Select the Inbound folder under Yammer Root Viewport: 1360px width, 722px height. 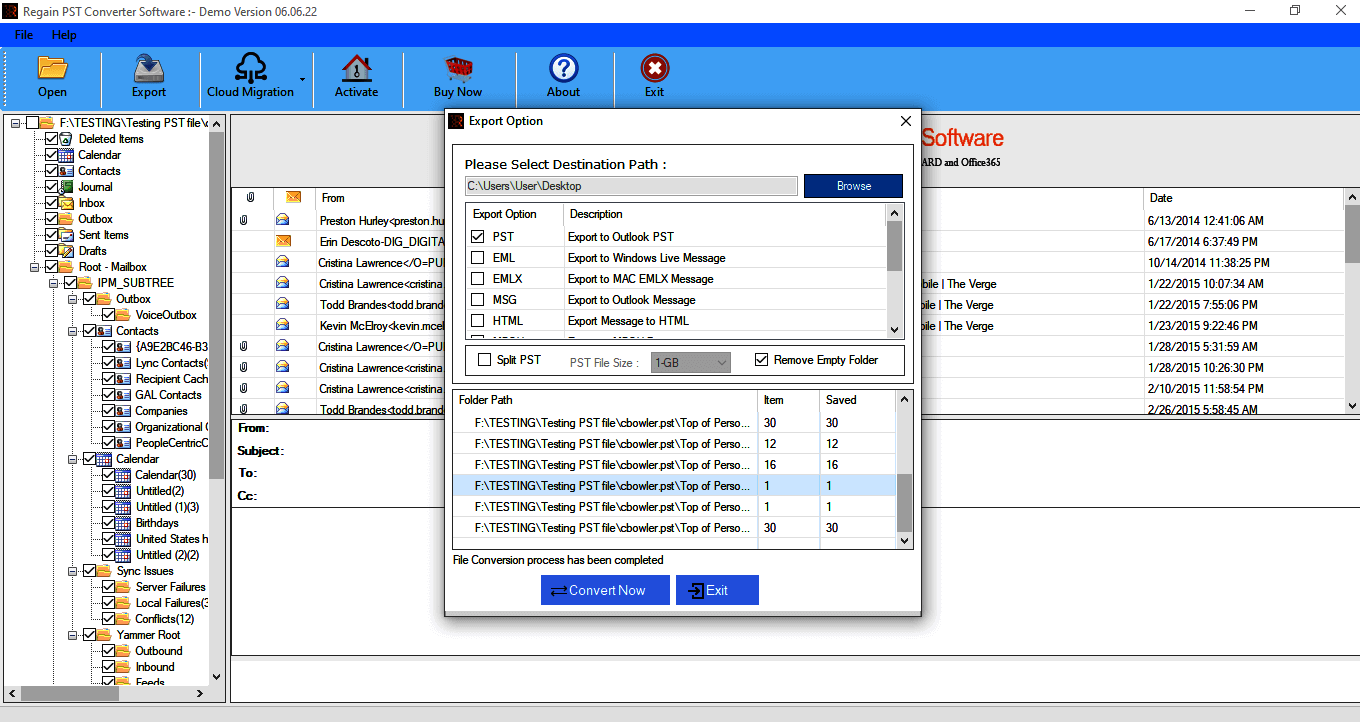tap(155, 667)
